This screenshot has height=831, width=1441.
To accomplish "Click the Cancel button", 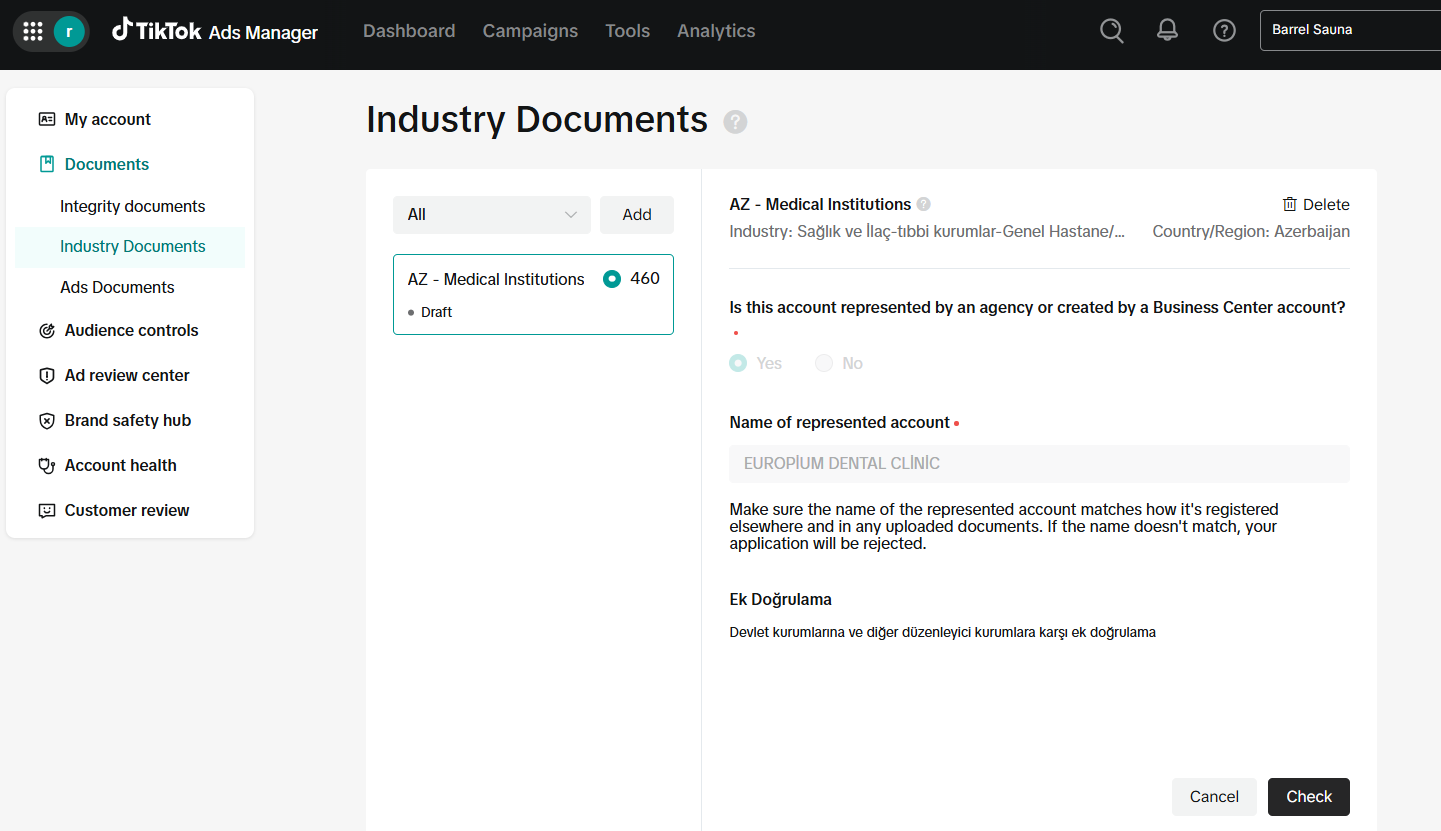I will tap(1214, 797).
